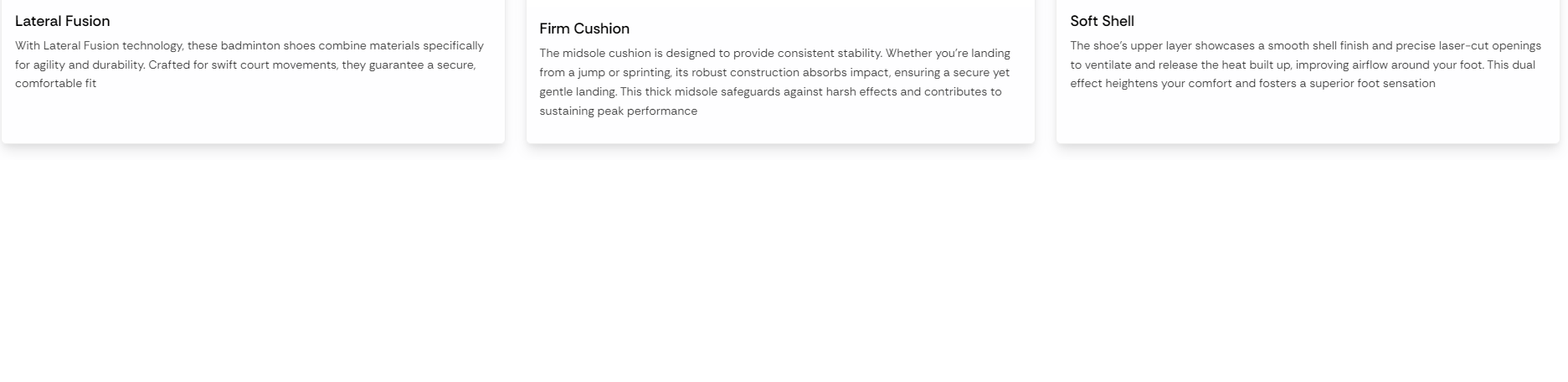Click the "Lateral Fusion" card heading
Image resolution: width=1568 pixels, height=382 pixels.
tap(63, 21)
